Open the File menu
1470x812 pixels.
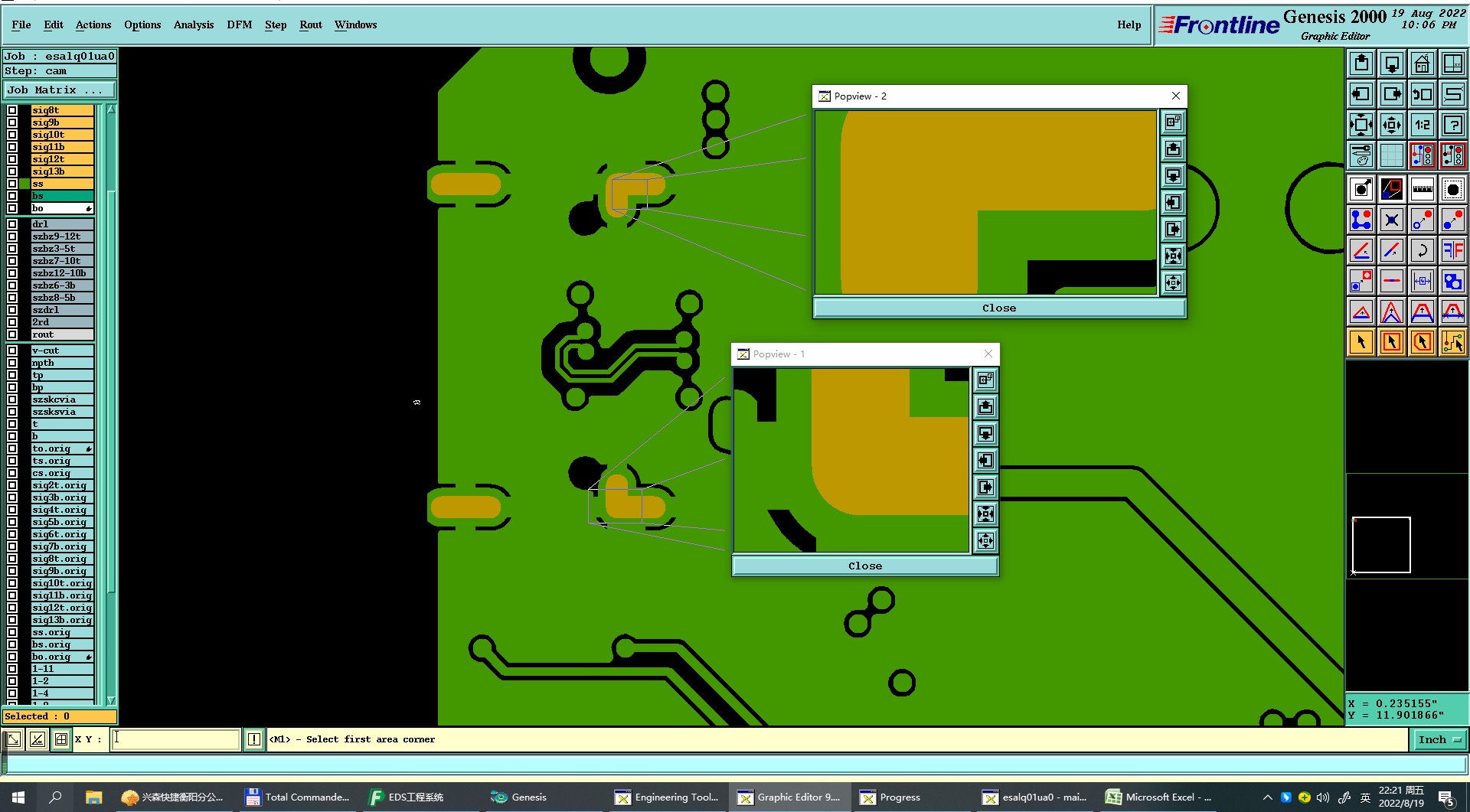21,24
